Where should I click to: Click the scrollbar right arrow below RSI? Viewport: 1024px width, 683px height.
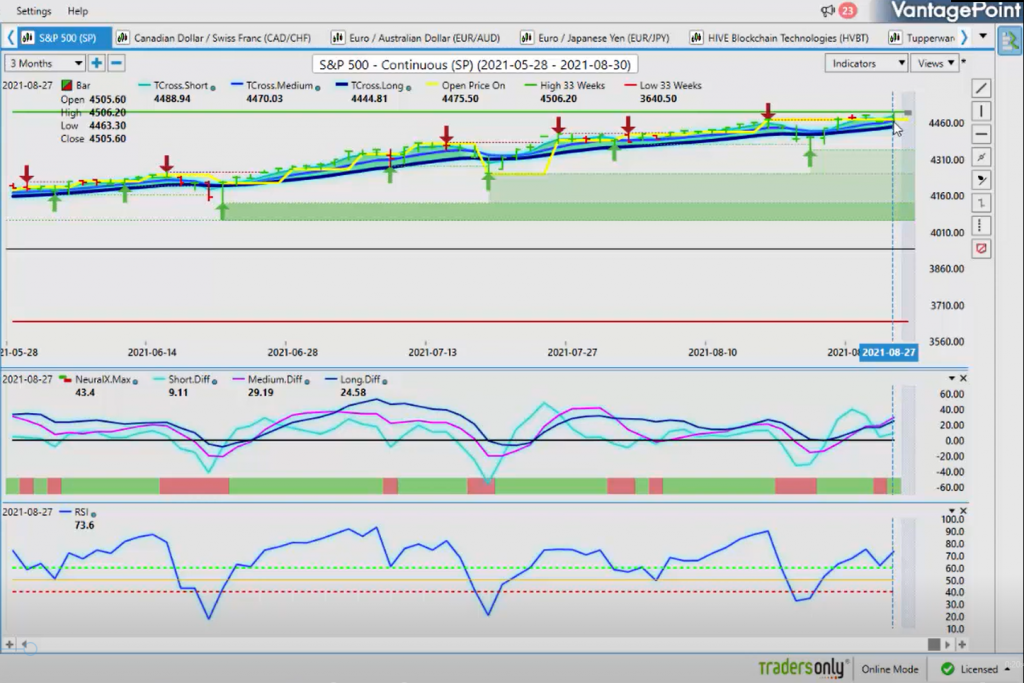(948, 644)
